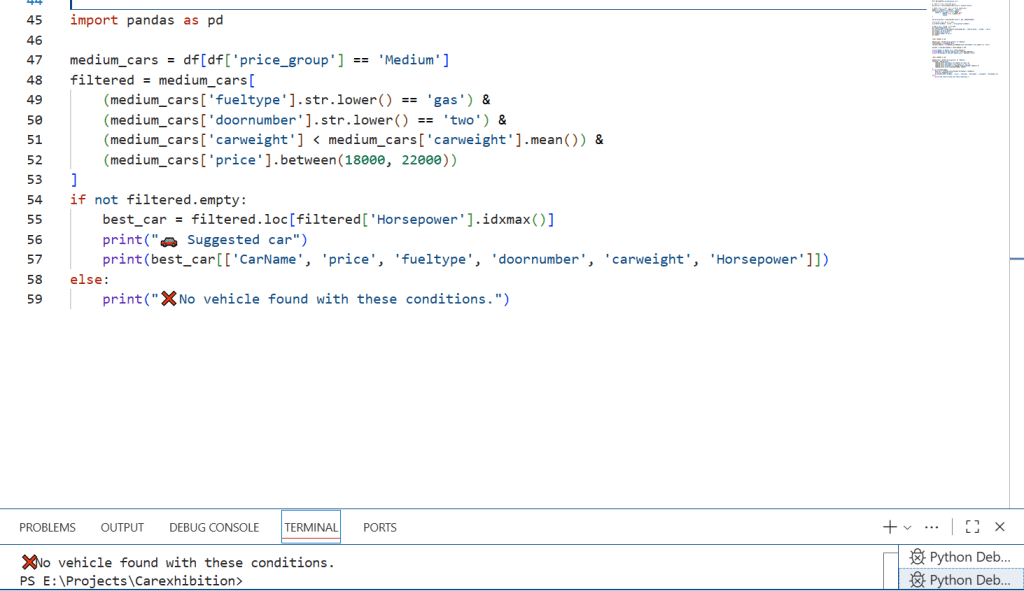Open the terminal launch profile dropdown chevron
The image size is (1024, 591).
point(907,527)
